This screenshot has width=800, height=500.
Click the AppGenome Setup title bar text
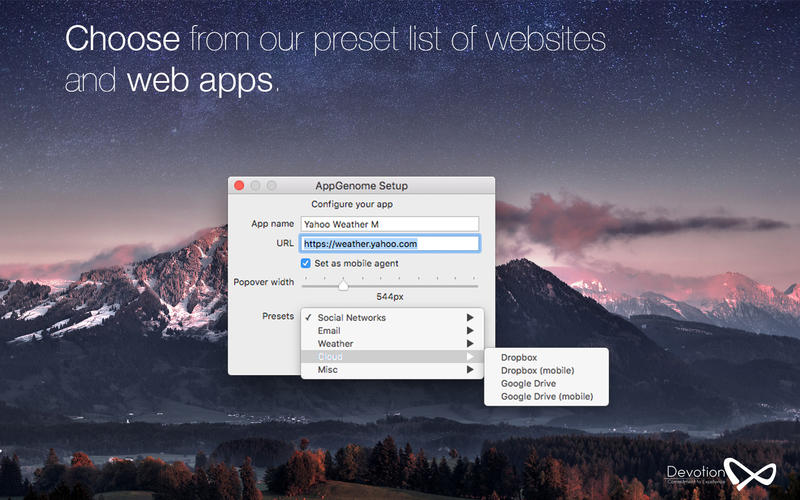(361, 186)
